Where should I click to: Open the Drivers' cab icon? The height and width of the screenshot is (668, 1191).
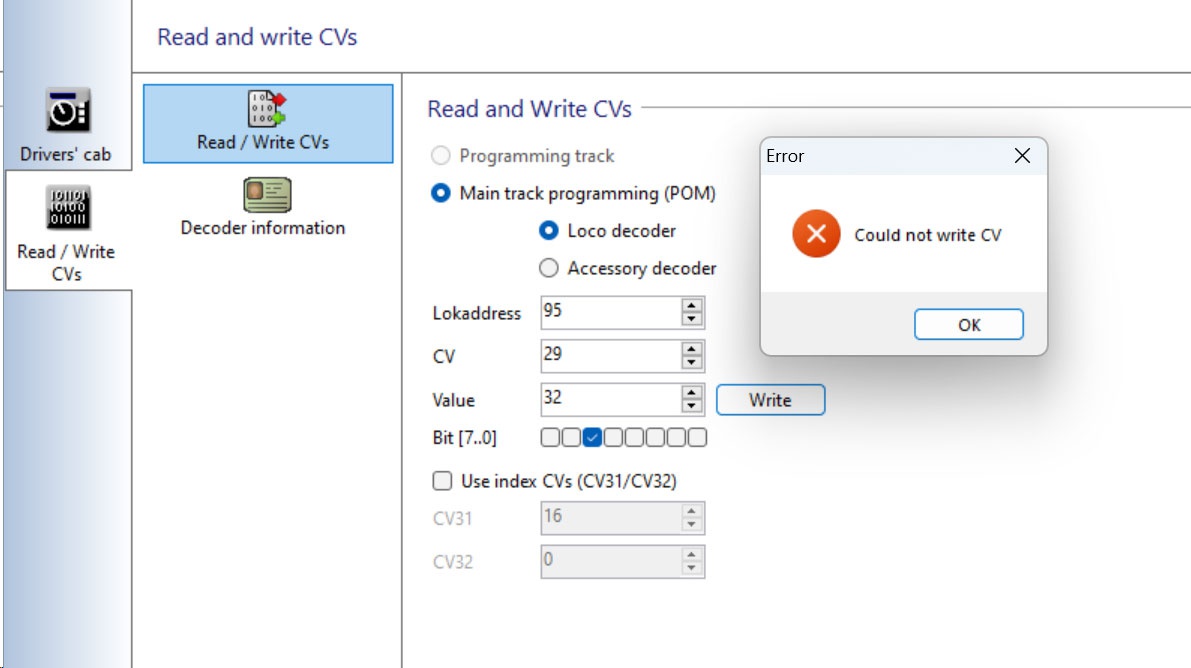(x=66, y=112)
